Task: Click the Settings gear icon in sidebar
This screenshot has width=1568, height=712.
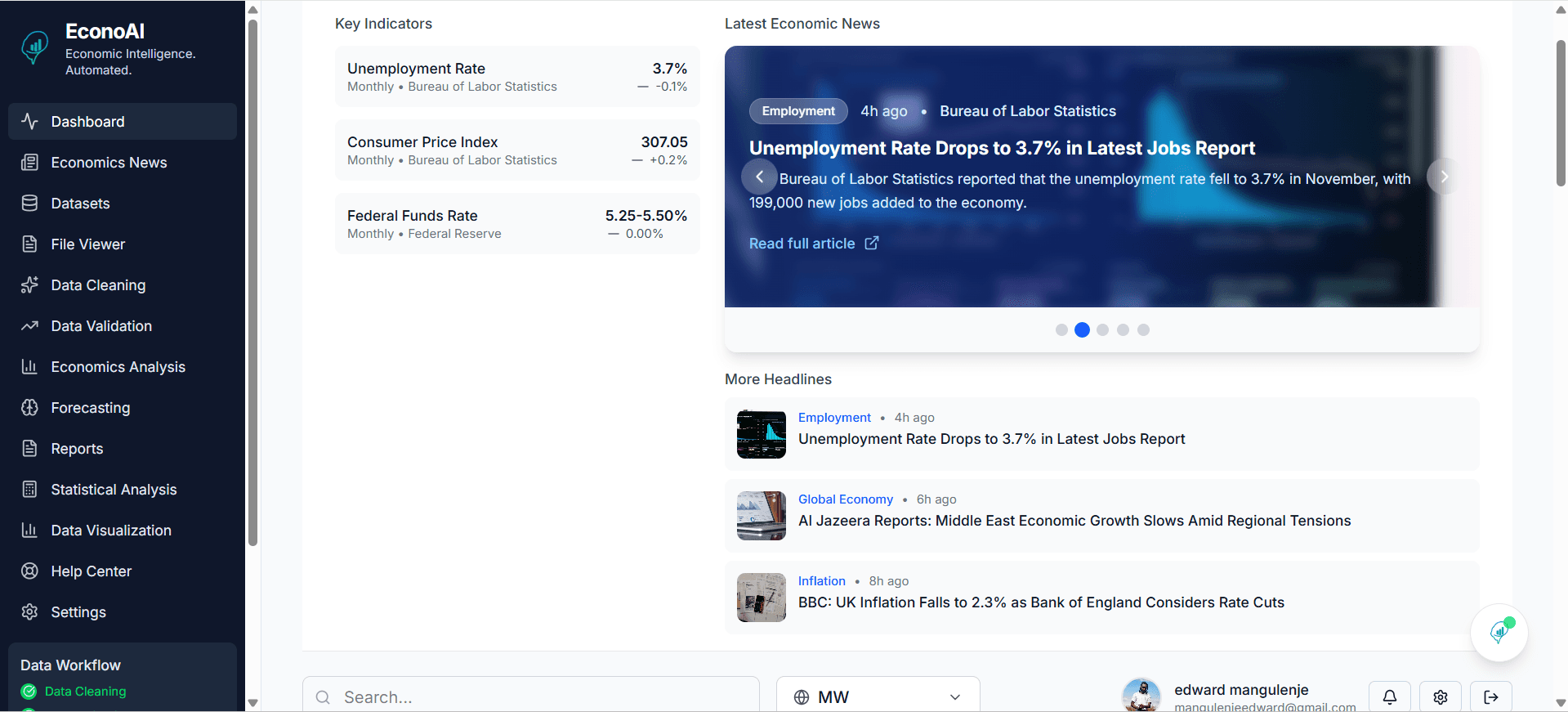Action: click(x=29, y=611)
